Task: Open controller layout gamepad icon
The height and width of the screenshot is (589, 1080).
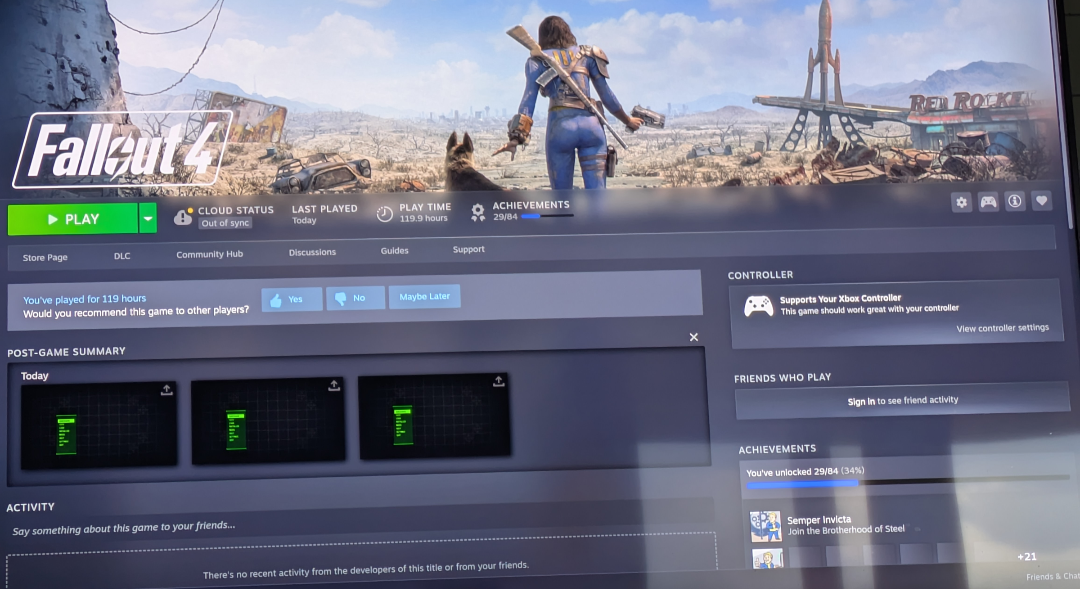Action: [x=988, y=201]
